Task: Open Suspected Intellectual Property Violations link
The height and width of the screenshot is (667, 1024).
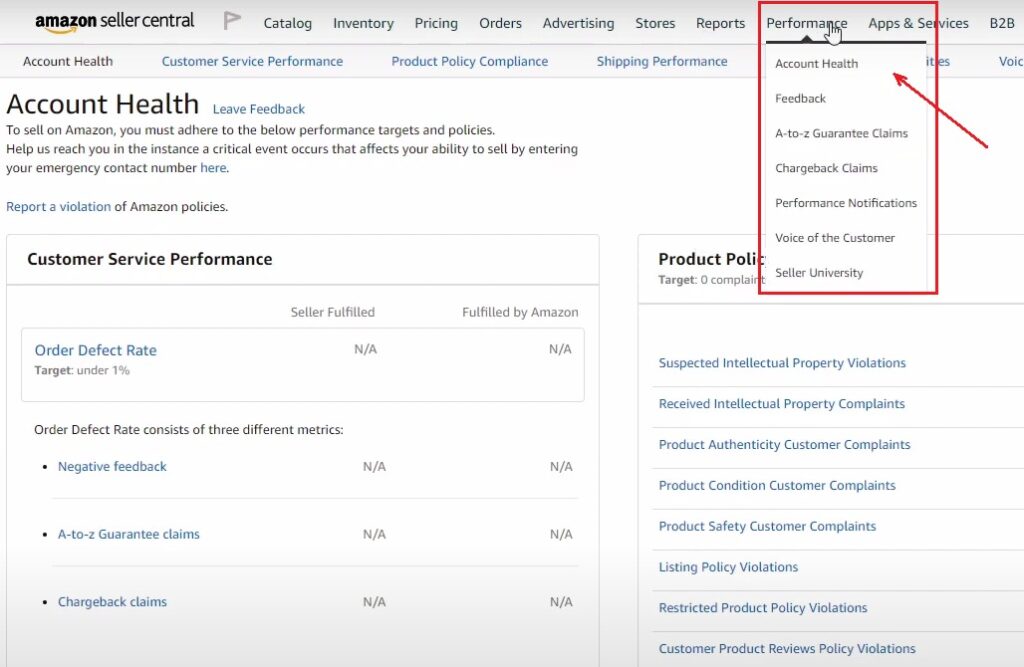Action: [x=781, y=363]
